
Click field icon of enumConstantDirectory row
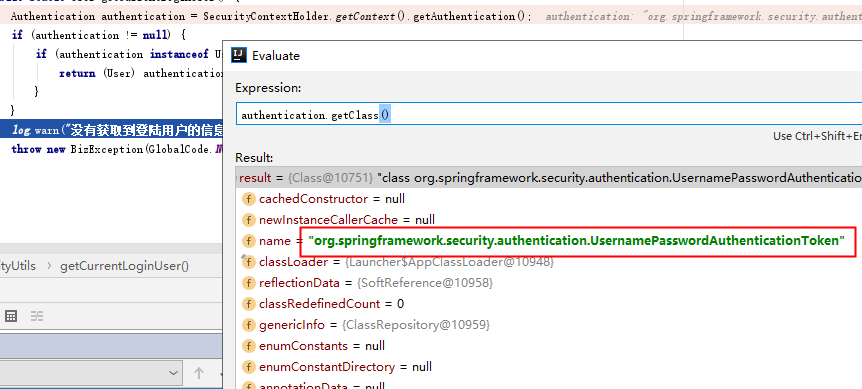point(248,367)
